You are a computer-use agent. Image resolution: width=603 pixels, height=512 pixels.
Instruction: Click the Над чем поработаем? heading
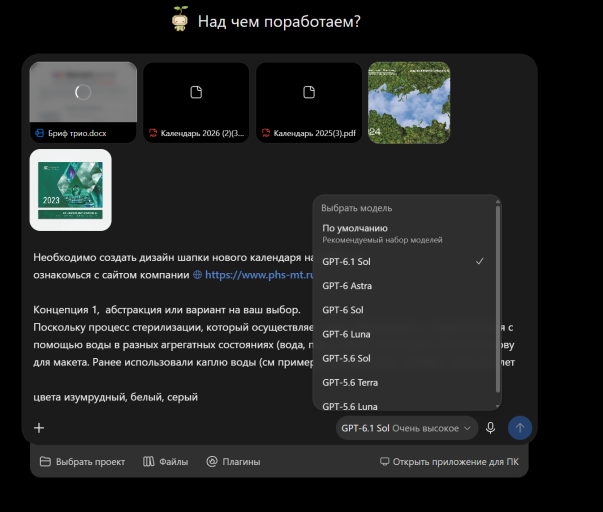279,22
